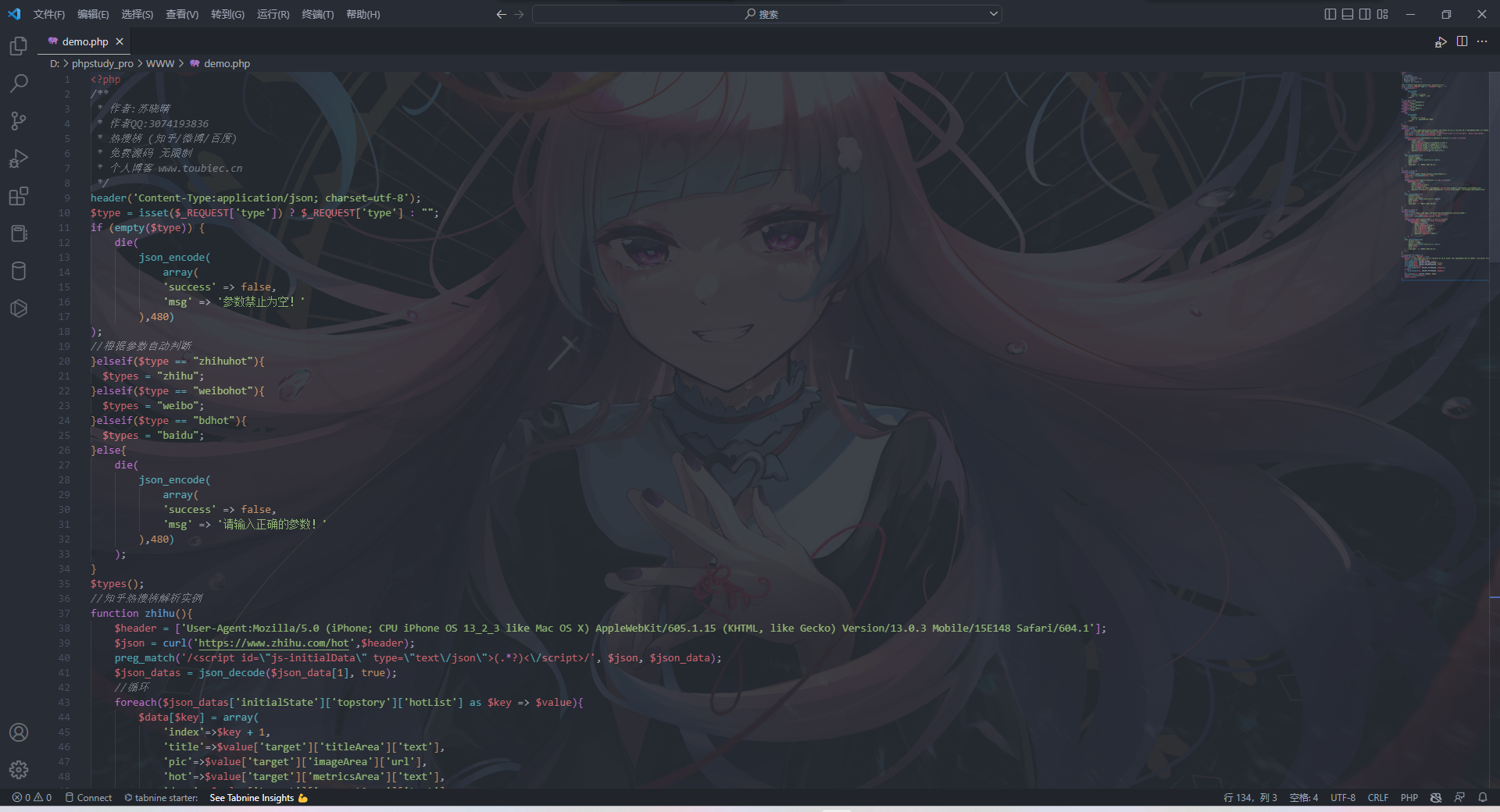Open the 终端(T) menu

coord(317,14)
